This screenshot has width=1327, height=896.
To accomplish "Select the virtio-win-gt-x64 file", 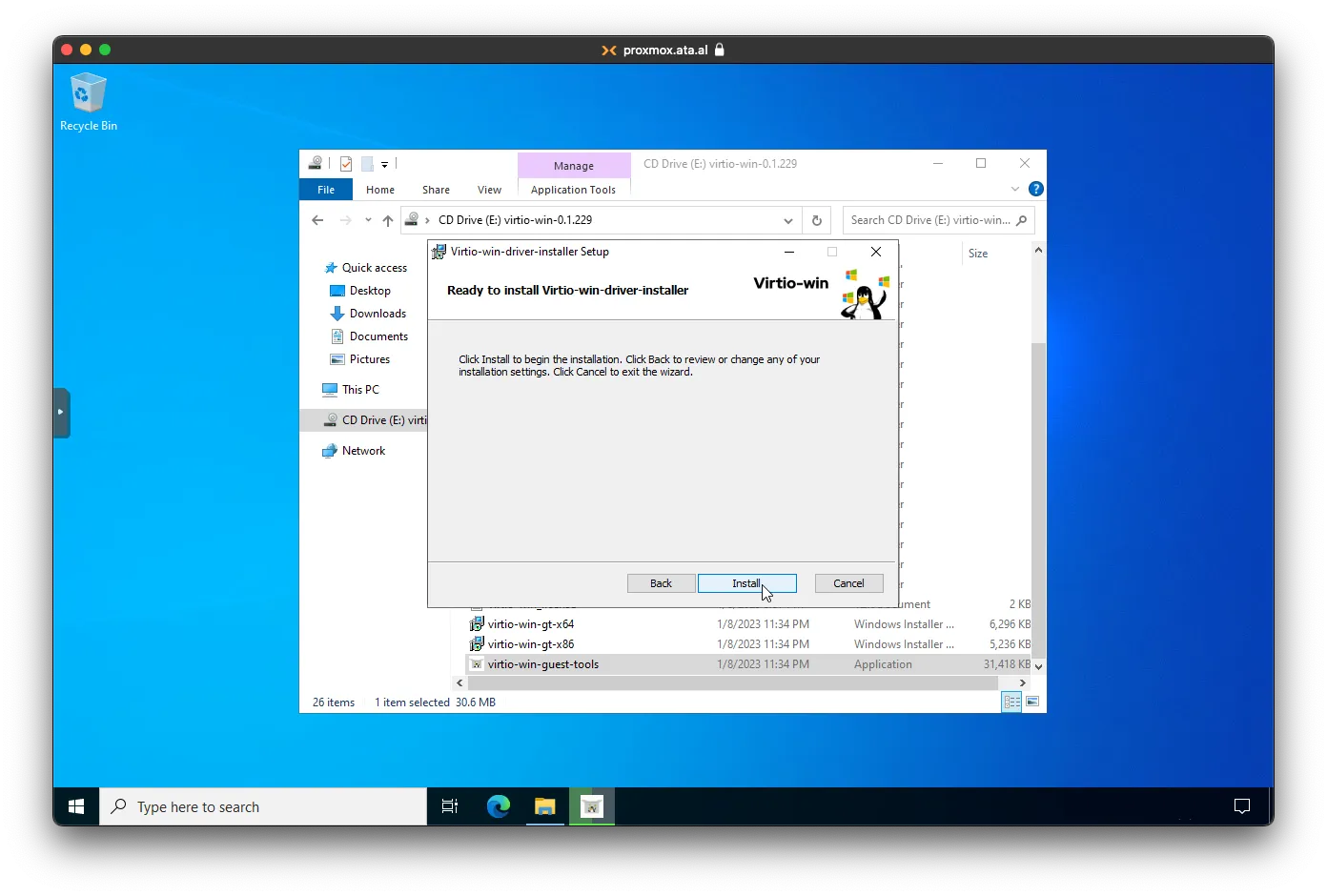I will tap(531, 624).
